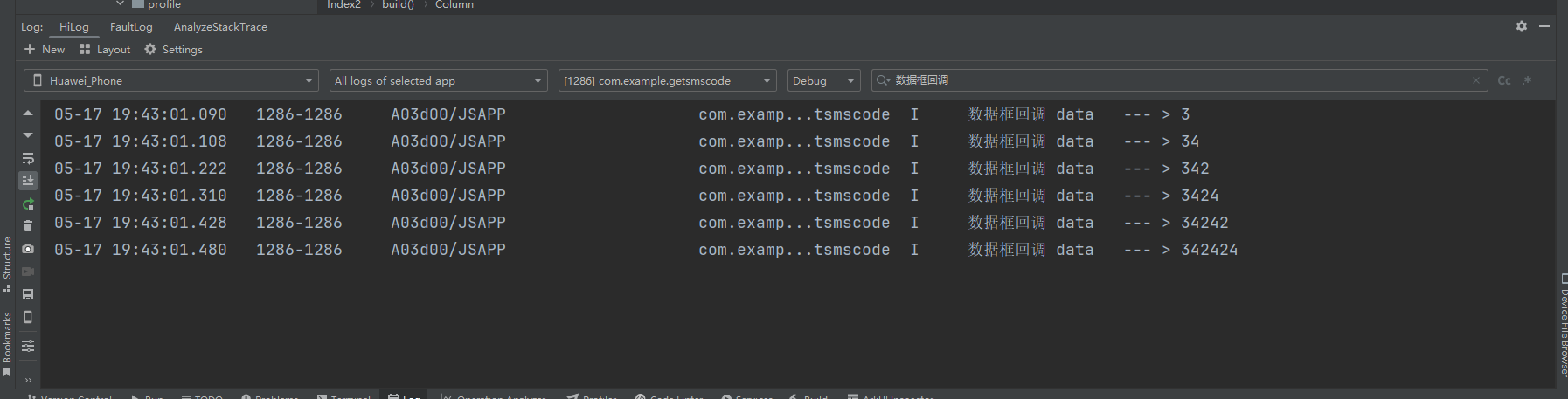The height and width of the screenshot is (399, 1568).
Task: Click the scroll up arrow icon
Action: [28, 114]
